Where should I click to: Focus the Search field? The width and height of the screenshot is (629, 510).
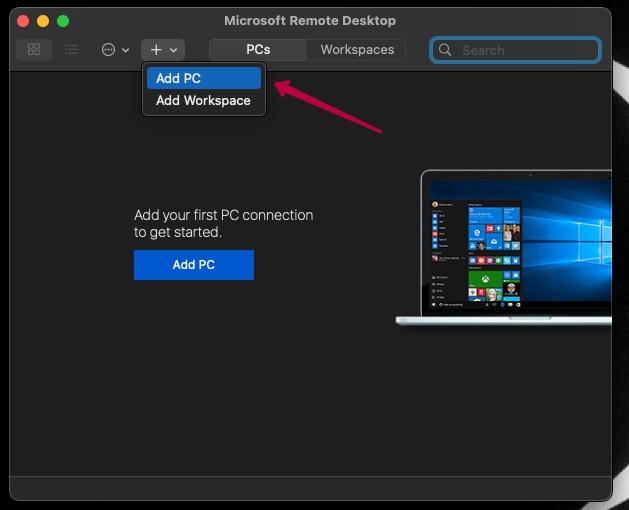pos(515,50)
